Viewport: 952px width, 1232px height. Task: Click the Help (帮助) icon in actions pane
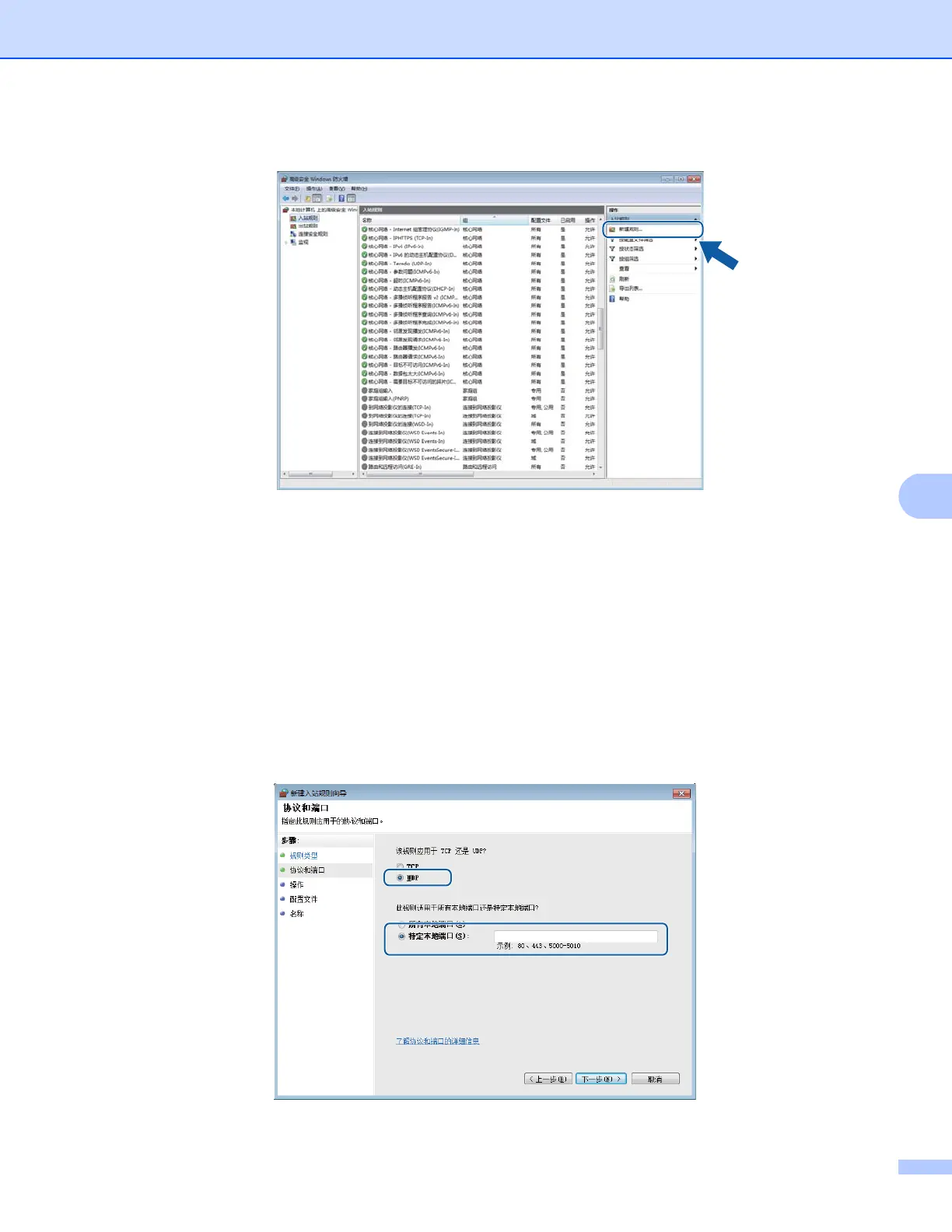click(x=612, y=299)
